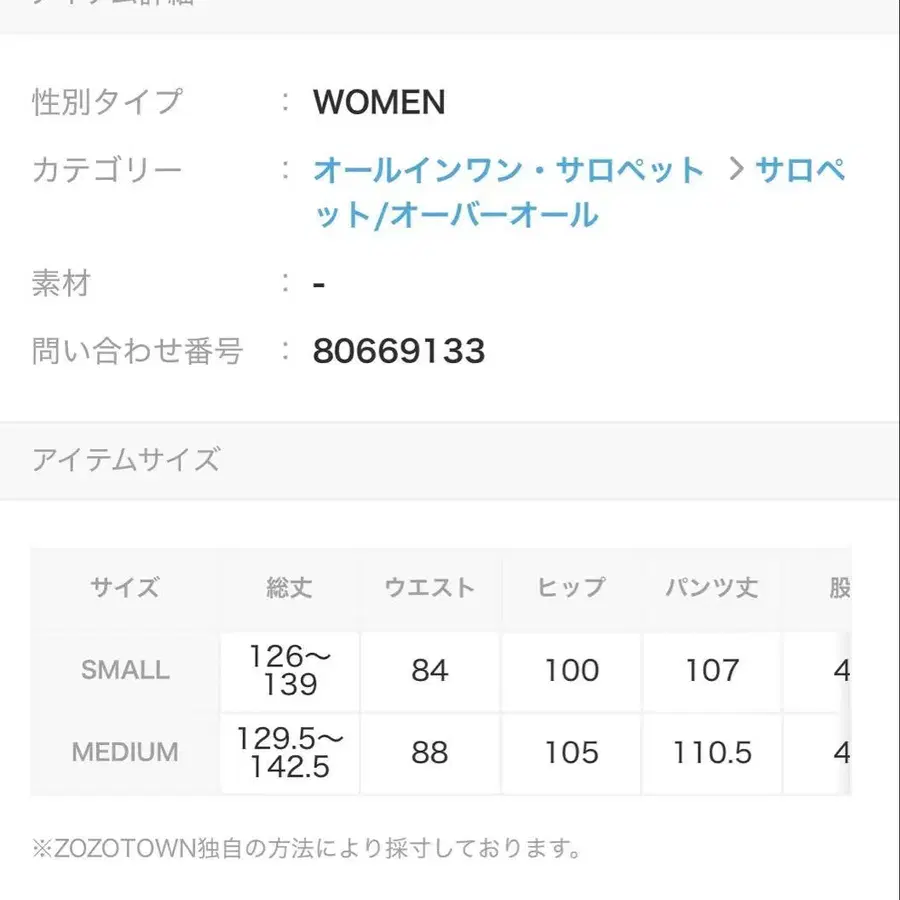
Task: Select the SMALL size row label
Action: pos(125,670)
